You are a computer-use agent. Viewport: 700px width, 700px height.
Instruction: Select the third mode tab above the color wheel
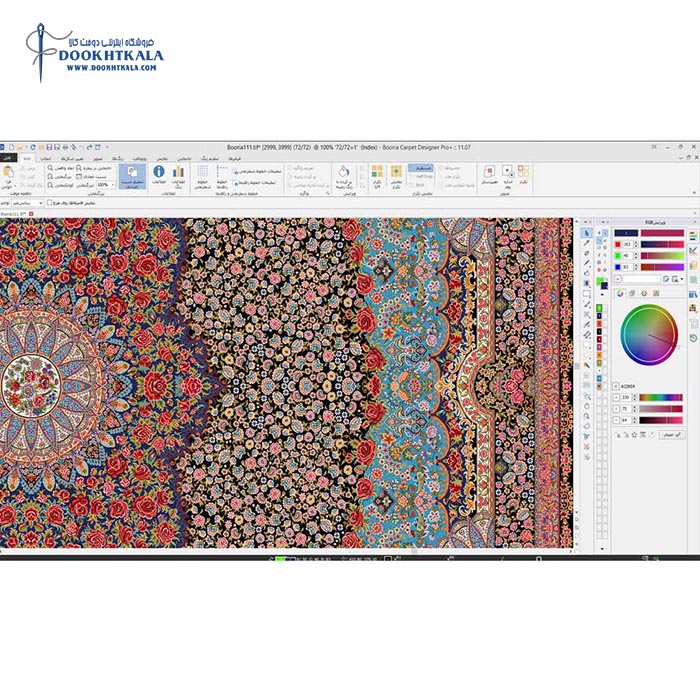click(x=644, y=293)
